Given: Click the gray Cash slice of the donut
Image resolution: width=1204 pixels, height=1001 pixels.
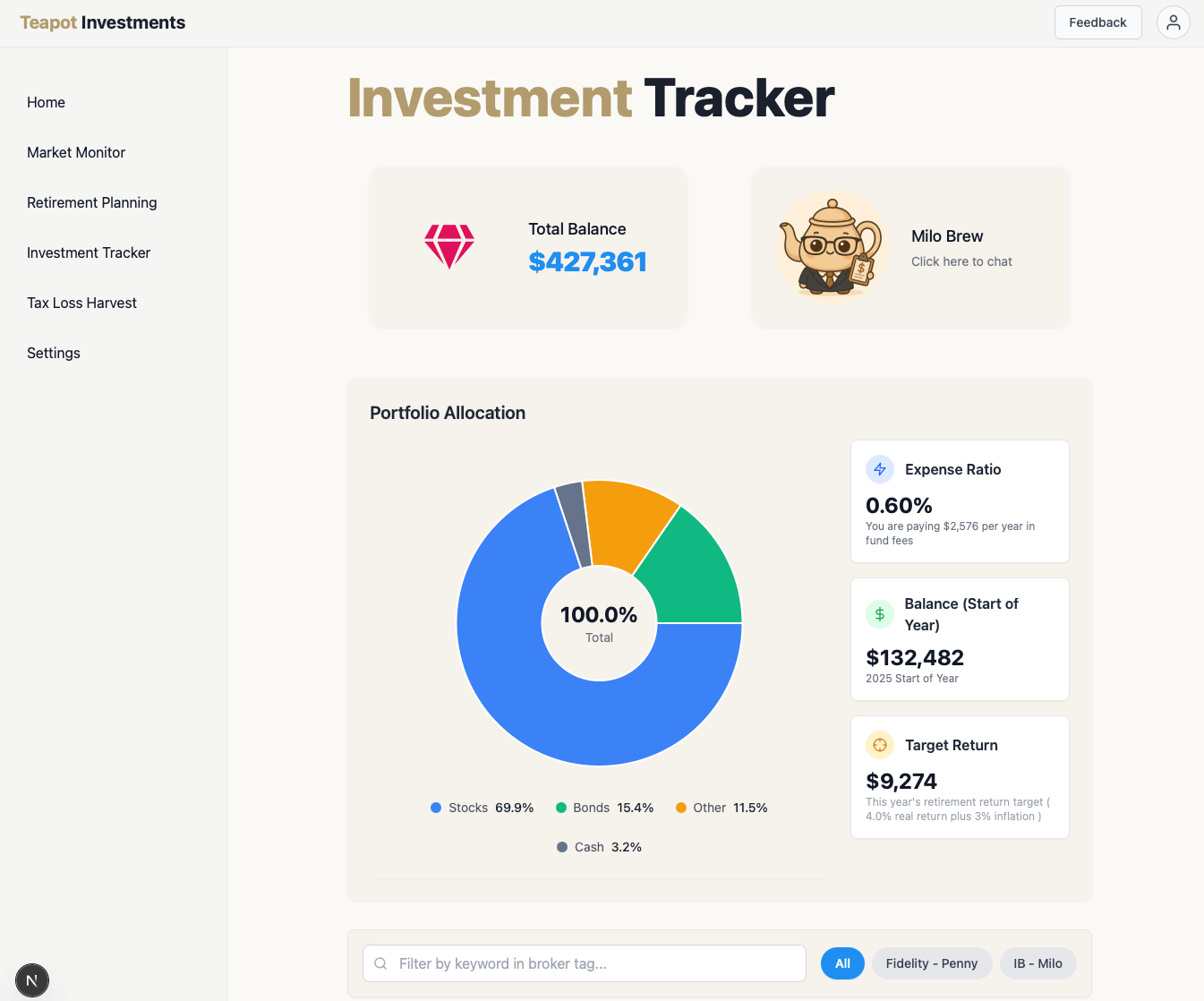Looking at the screenshot, I should coord(576,524).
